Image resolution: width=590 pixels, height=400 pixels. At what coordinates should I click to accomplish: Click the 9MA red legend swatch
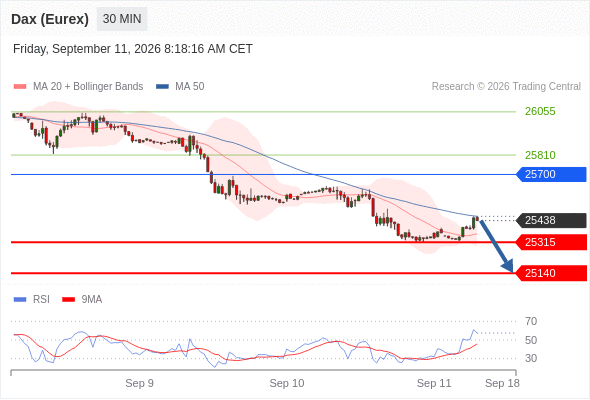(x=68, y=300)
